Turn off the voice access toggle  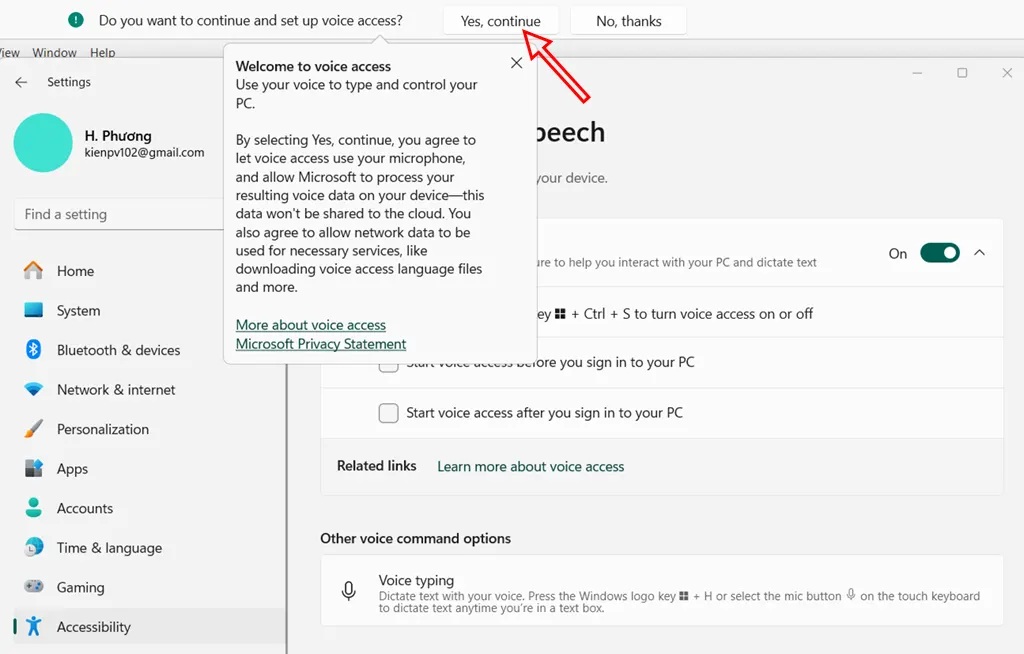[939, 253]
